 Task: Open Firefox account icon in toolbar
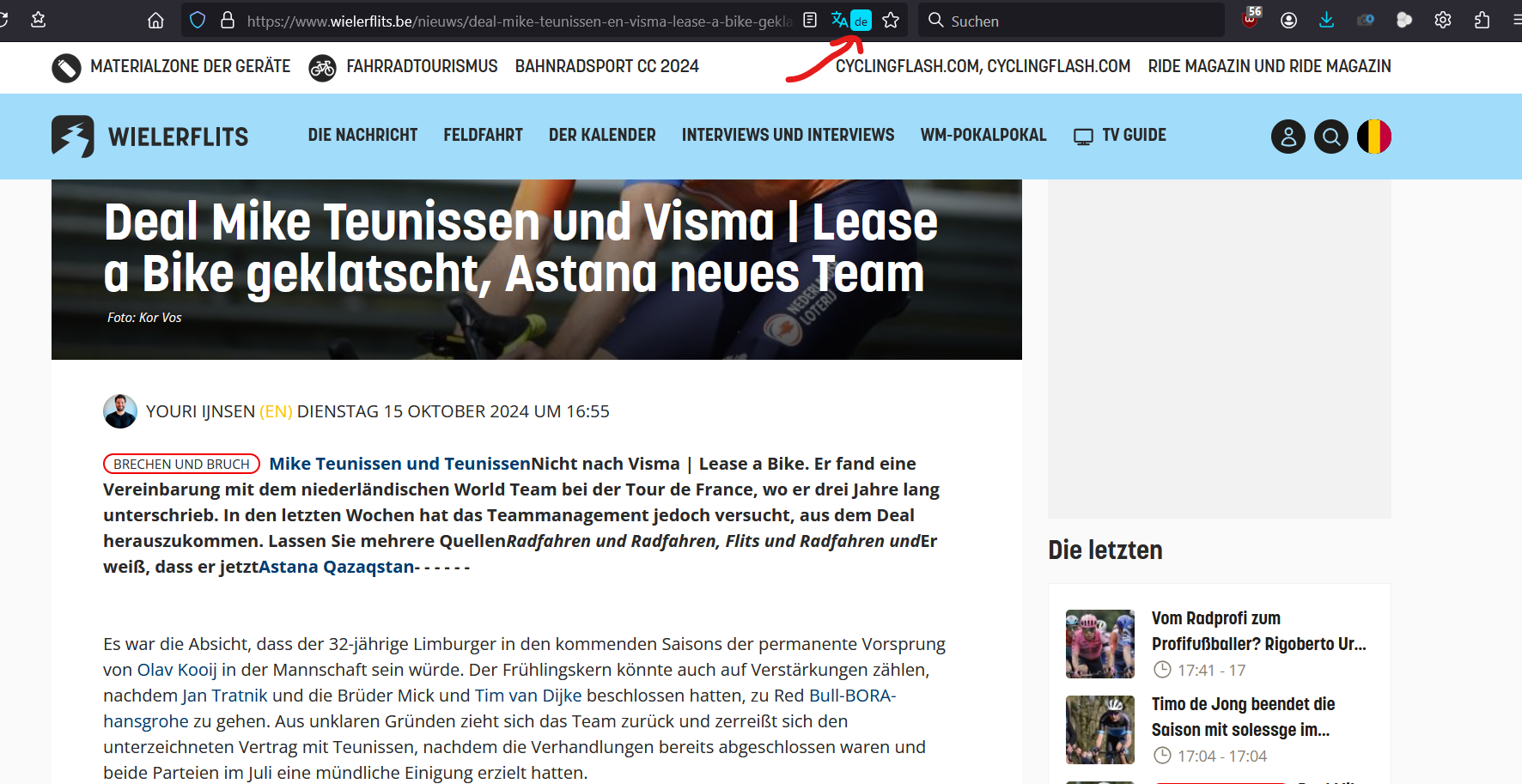point(1288,21)
